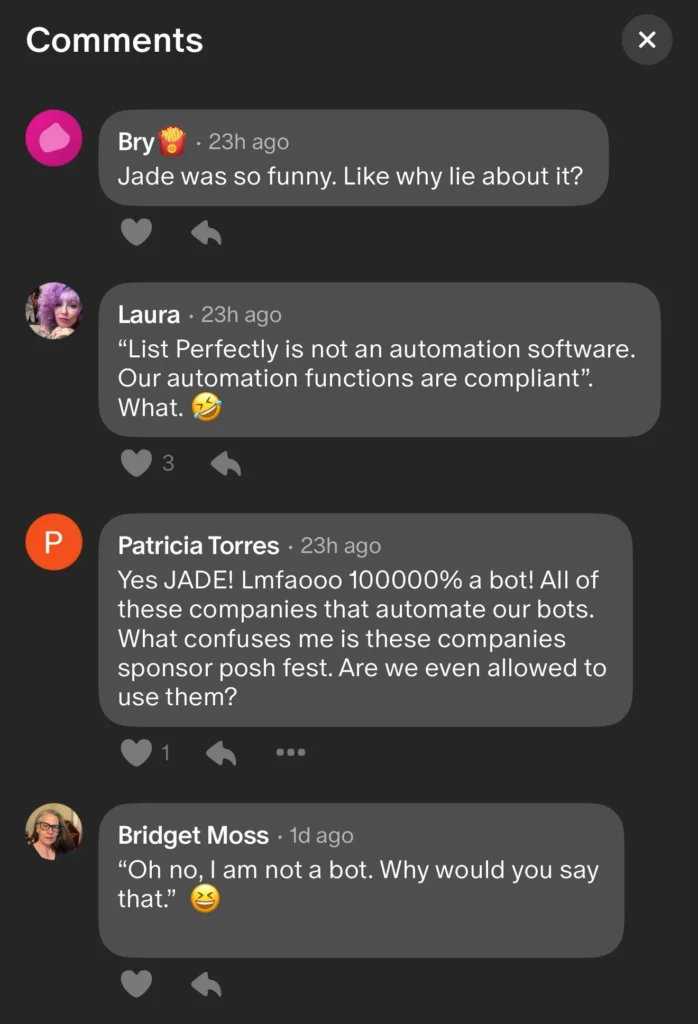Open Patricia Torres's name link
The image size is (698, 1024).
coord(198,546)
